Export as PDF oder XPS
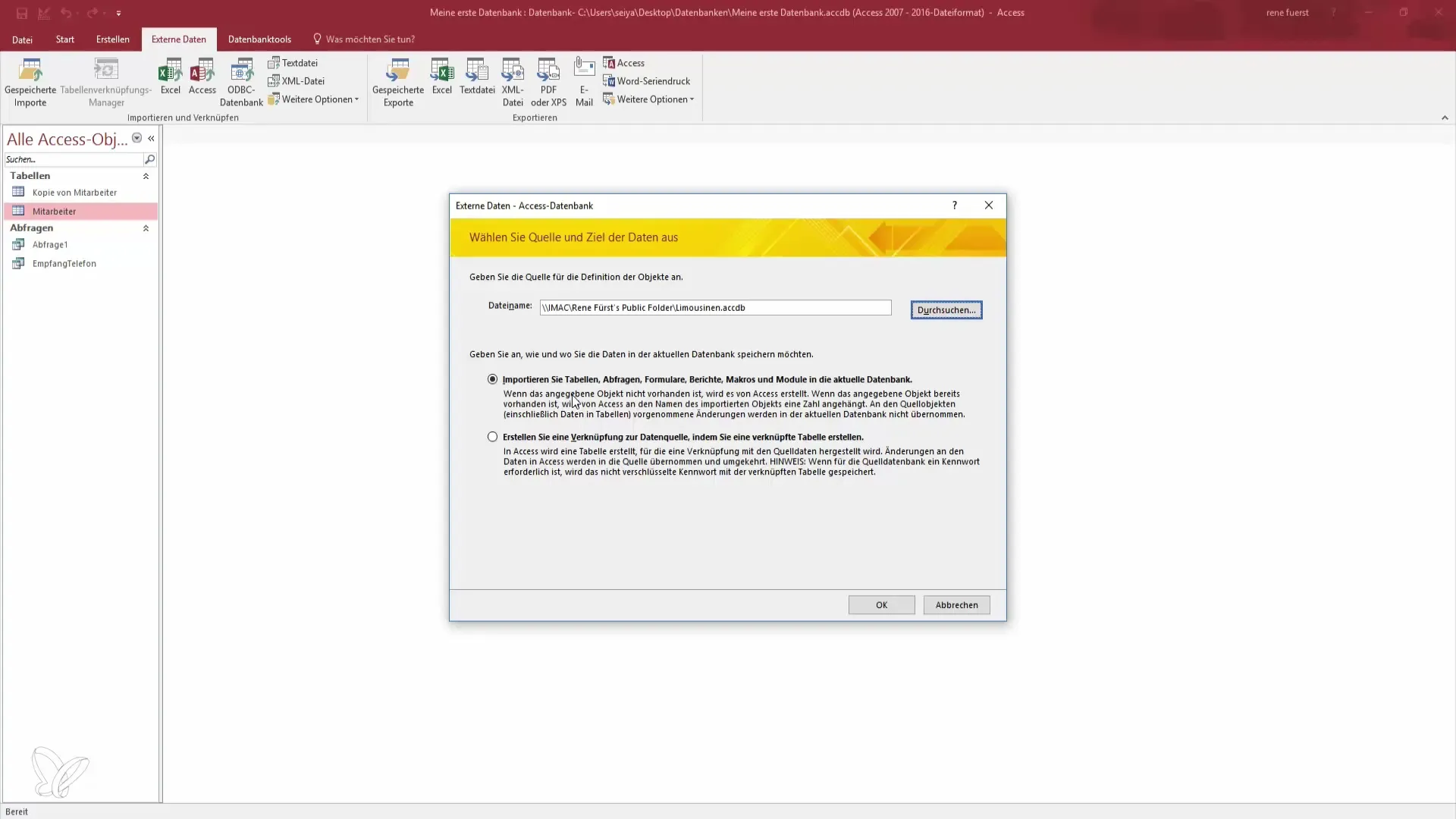The image size is (1456, 819). [x=548, y=83]
